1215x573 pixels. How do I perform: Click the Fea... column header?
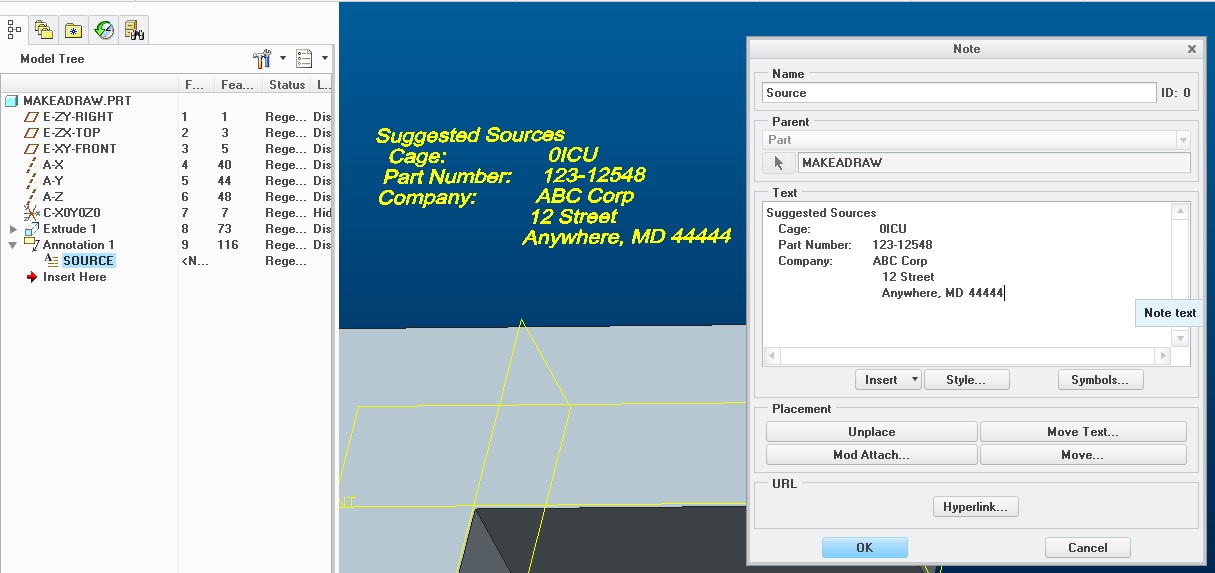[239, 85]
